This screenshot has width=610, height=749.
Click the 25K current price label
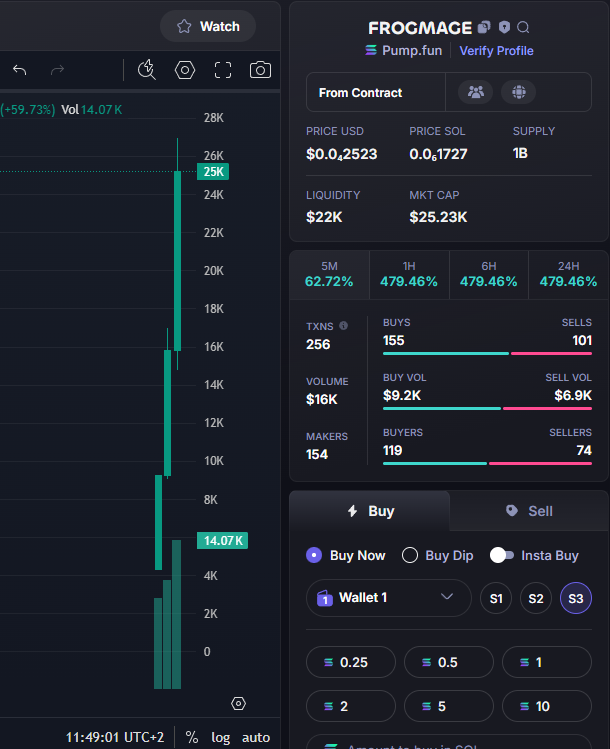213,171
